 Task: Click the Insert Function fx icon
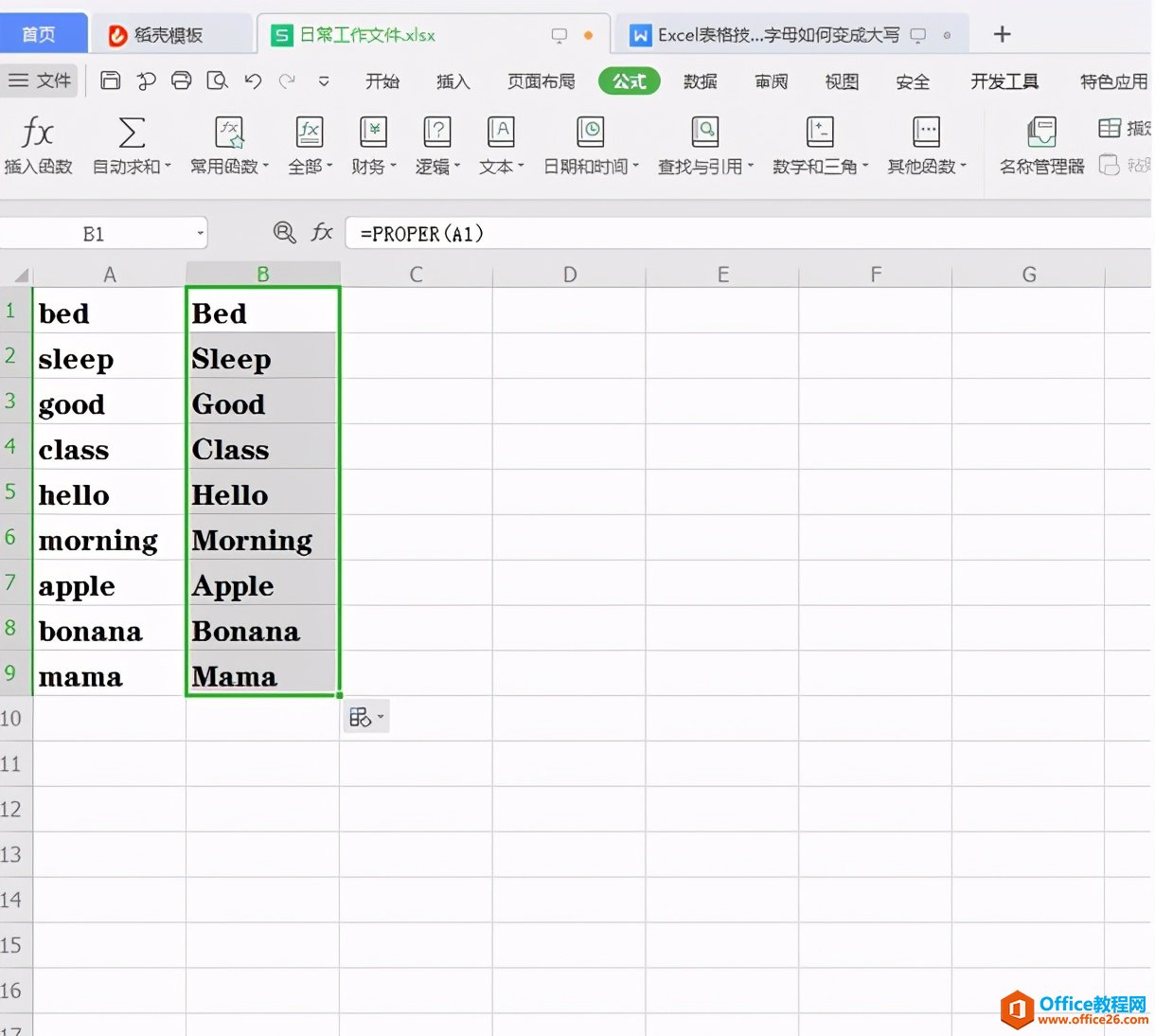pos(38,132)
